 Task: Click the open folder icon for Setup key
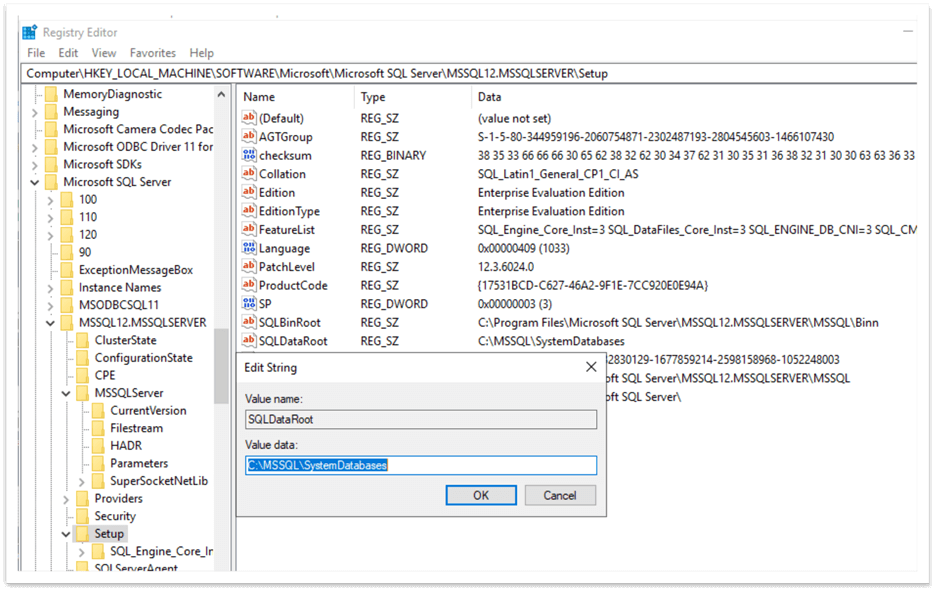click(x=82, y=533)
